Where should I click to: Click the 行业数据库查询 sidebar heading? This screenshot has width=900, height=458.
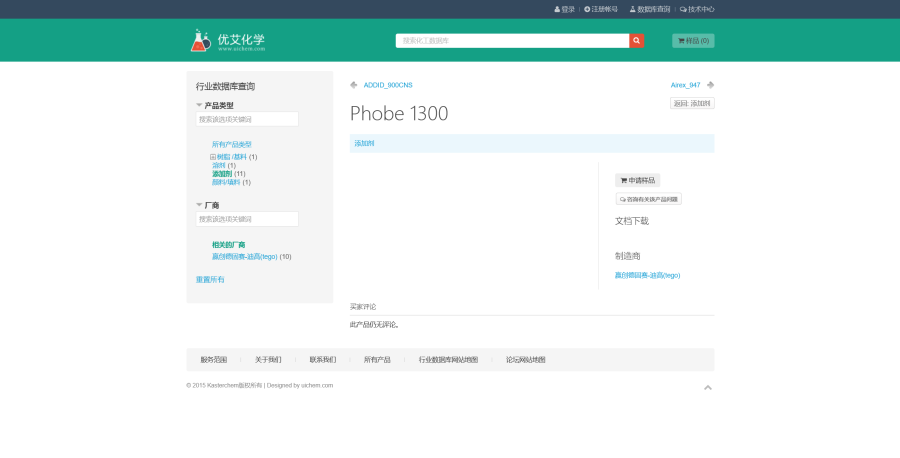coord(225,87)
